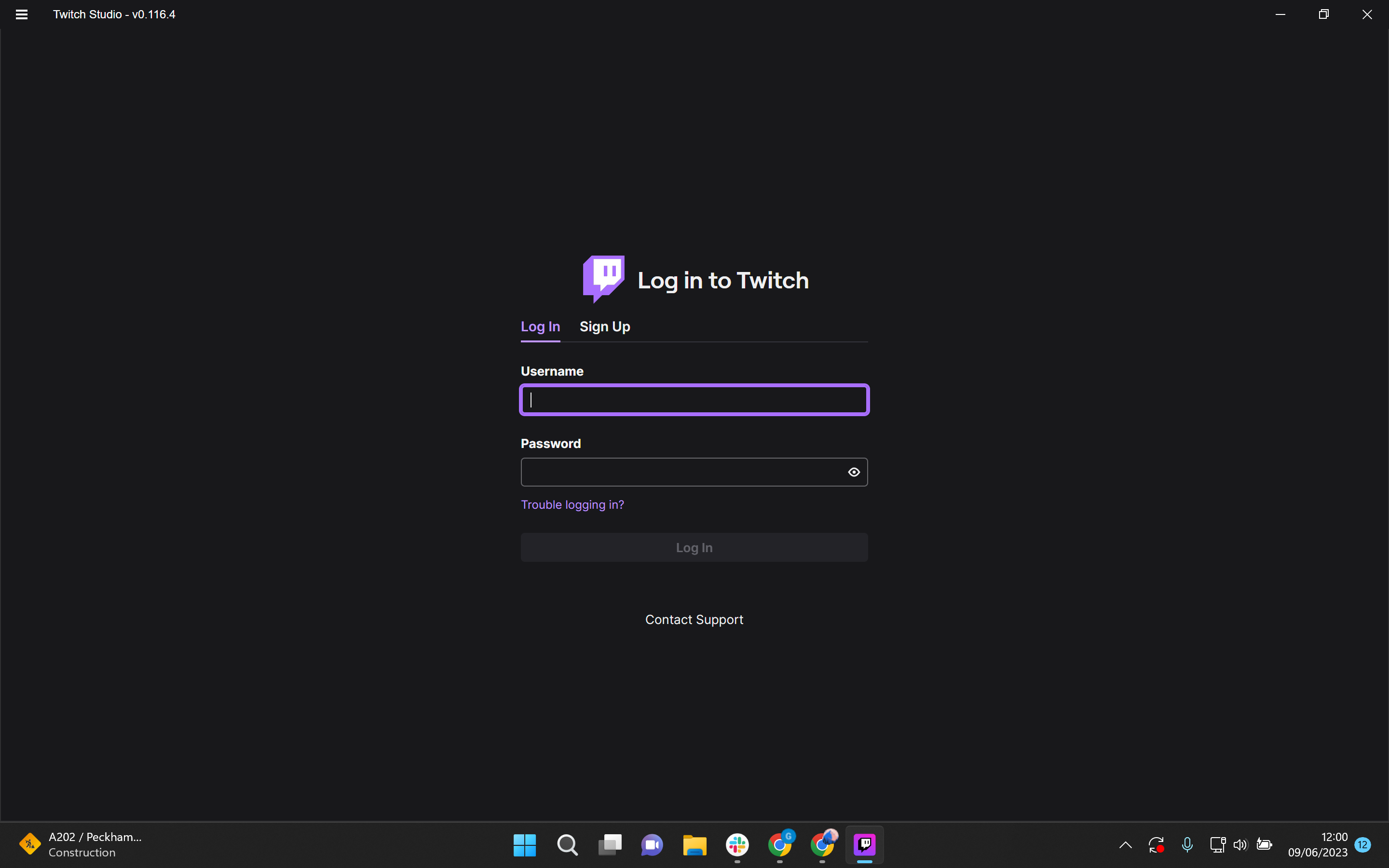Focus the Username input field
Viewport: 1389px width, 868px height.
(x=694, y=400)
